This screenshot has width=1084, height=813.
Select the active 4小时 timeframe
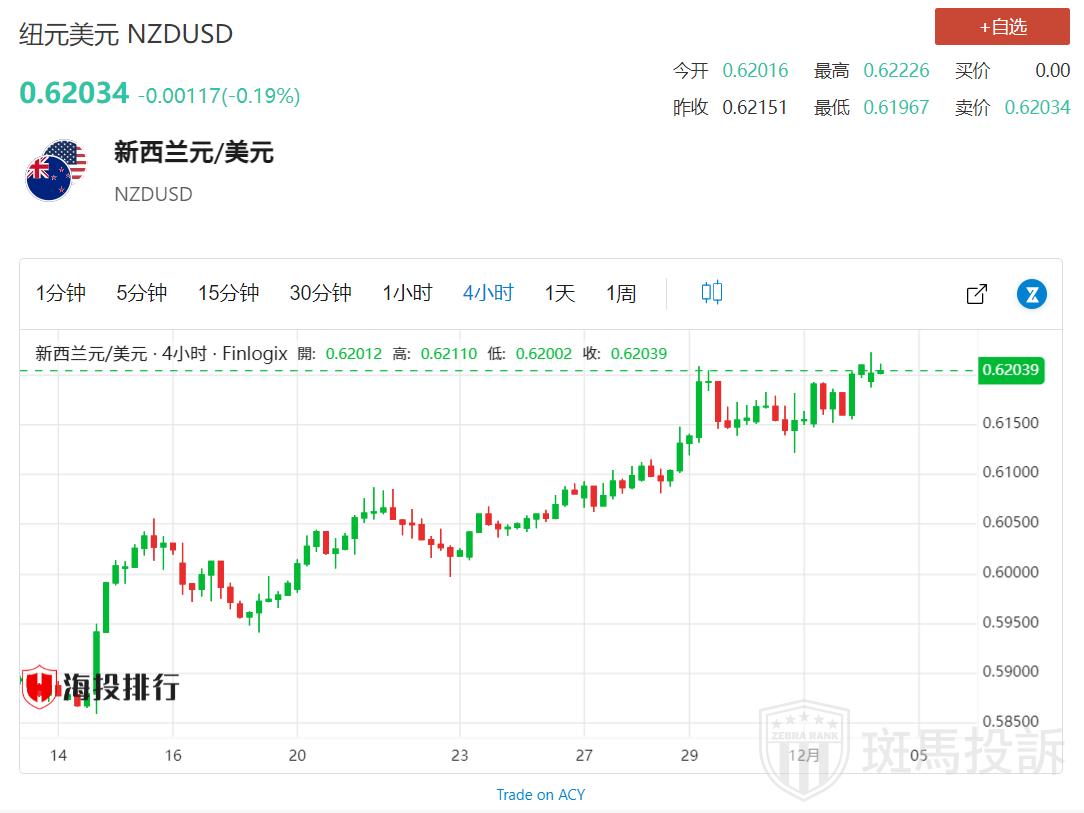tap(488, 293)
